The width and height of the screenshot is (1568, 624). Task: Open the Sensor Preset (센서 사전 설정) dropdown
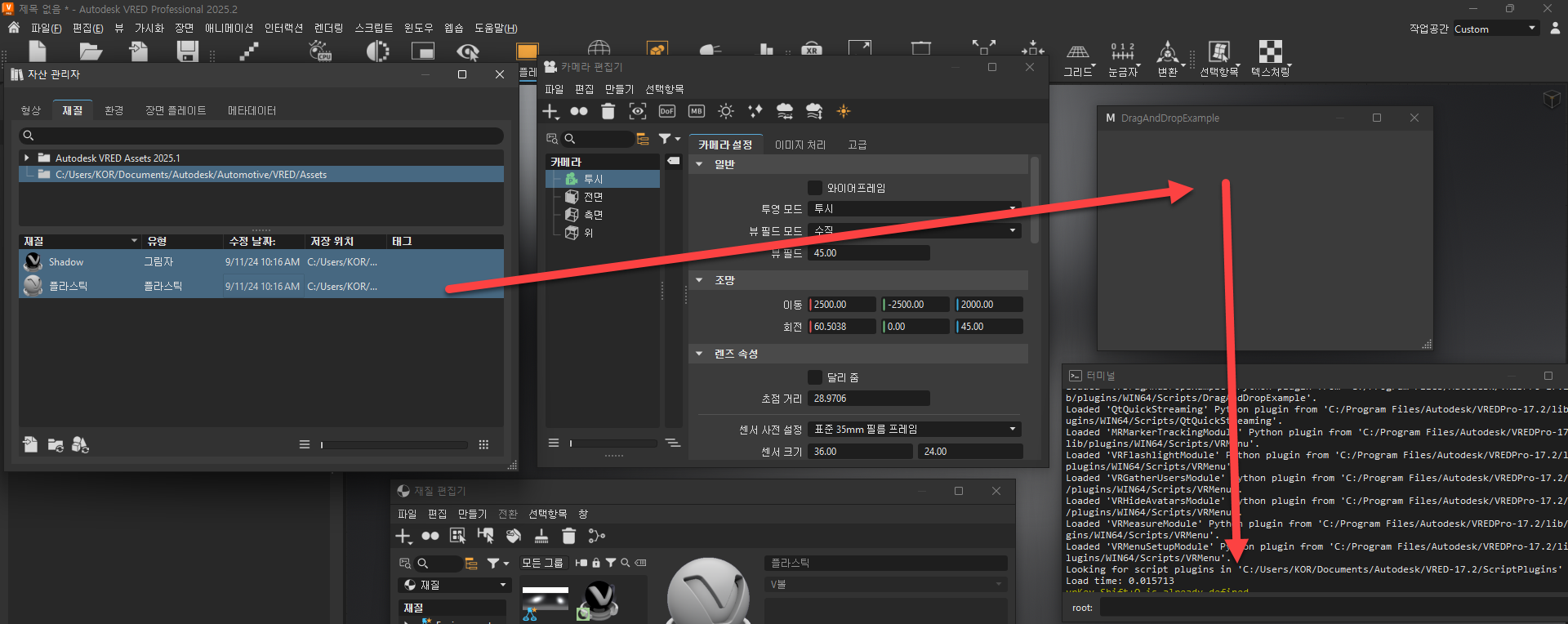coord(915,430)
